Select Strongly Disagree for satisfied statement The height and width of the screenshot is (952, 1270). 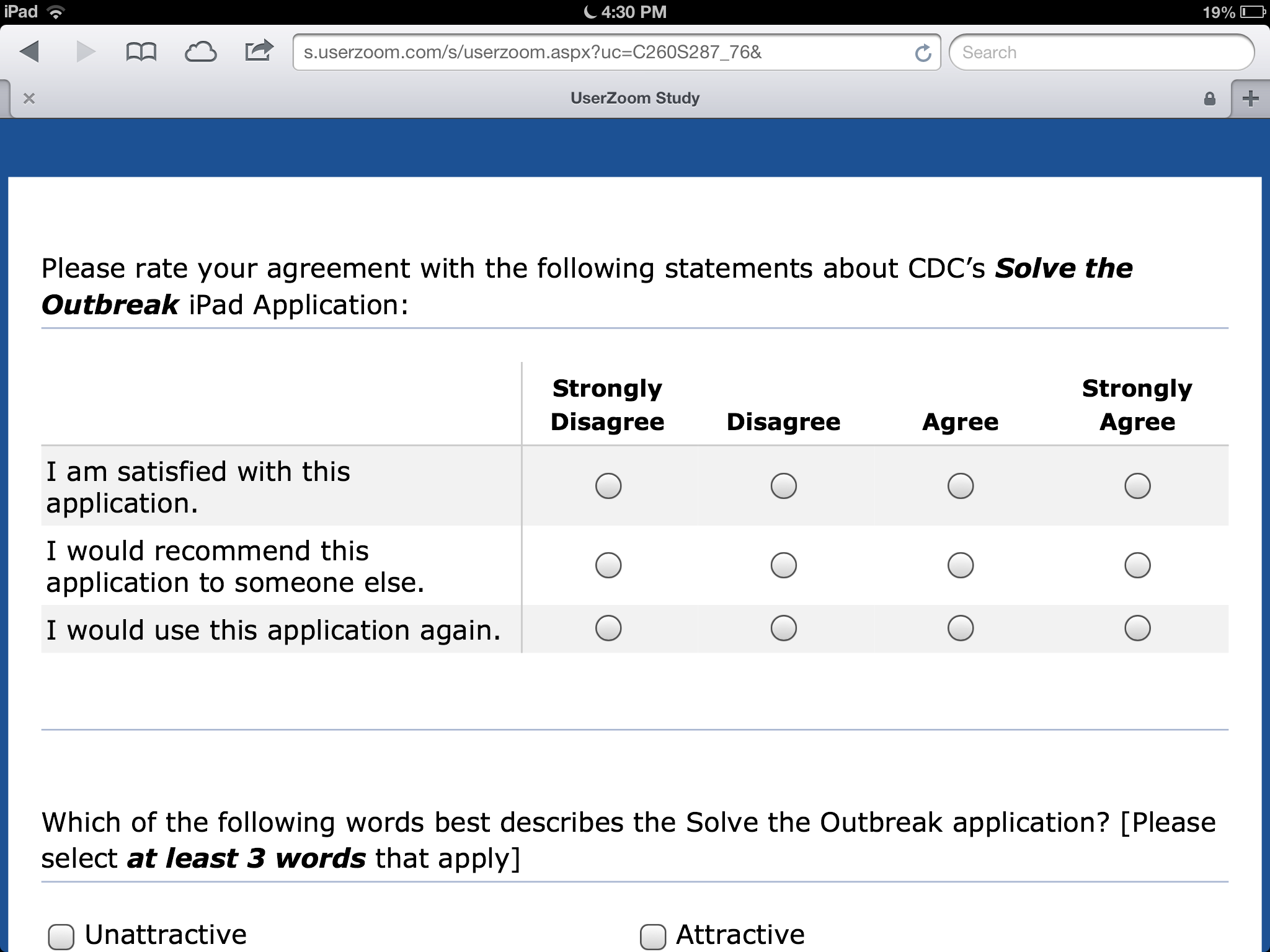click(608, 486)
